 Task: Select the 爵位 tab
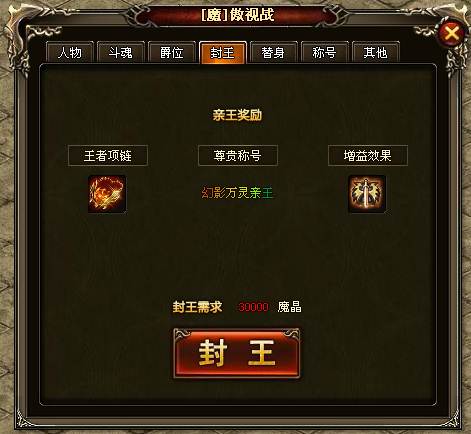172,52
